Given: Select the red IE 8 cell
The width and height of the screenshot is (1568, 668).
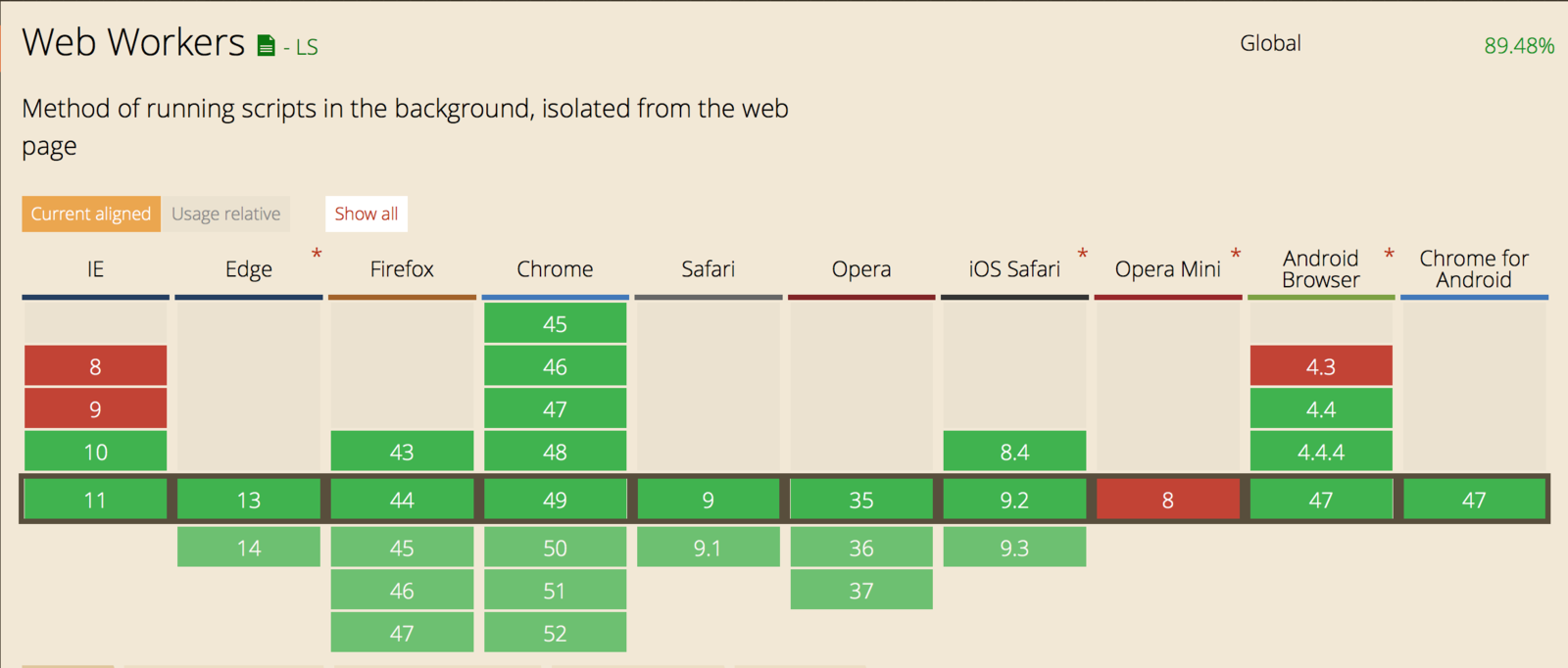Looking at the screenshot, I should (x=95, y=366).
